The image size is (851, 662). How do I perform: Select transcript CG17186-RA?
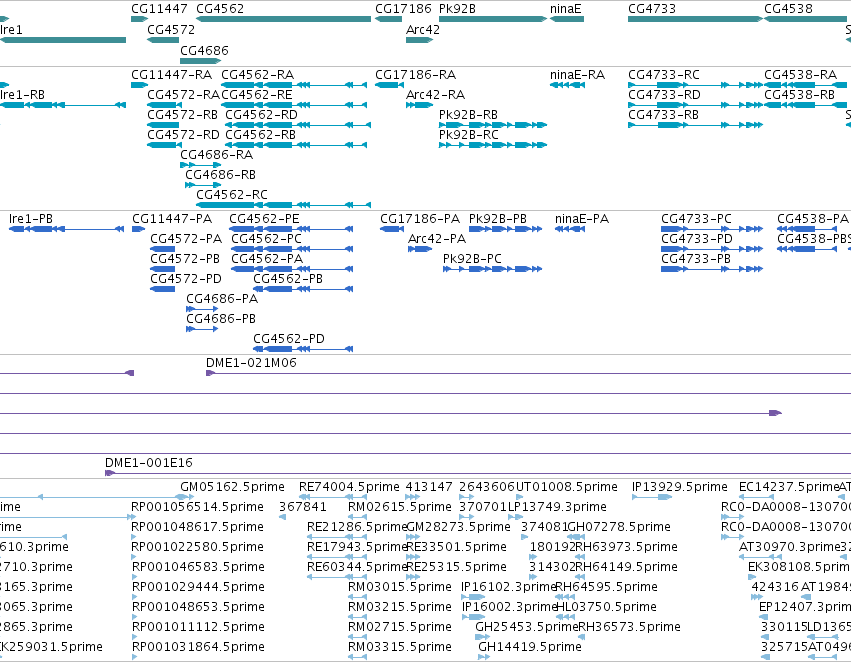tap(415, 75)
